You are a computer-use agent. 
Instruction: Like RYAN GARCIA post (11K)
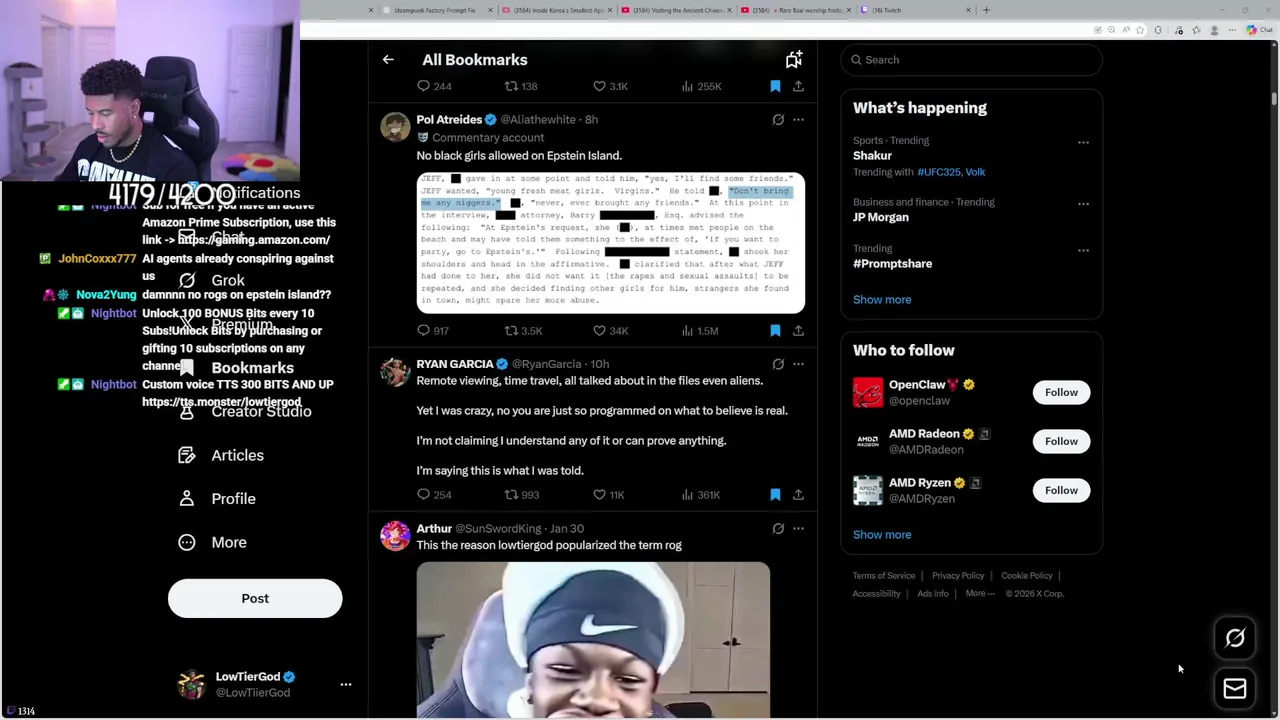[x=609, y=495]
